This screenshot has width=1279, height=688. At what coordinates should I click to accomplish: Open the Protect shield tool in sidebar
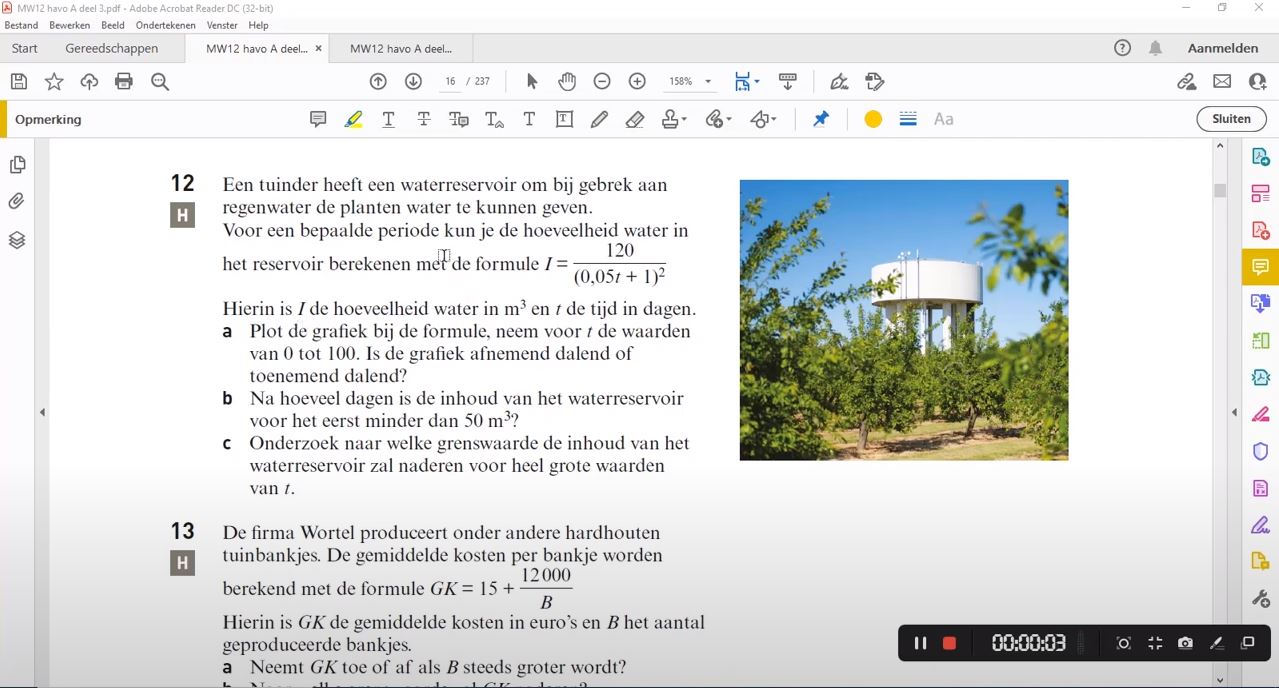[1260, 451]
